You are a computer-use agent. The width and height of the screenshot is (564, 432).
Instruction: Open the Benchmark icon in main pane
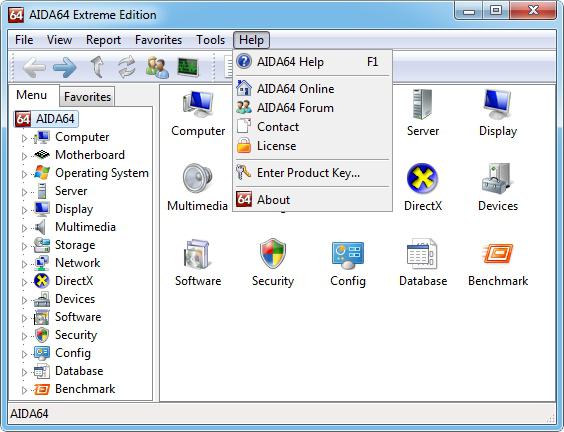[498, 254]
